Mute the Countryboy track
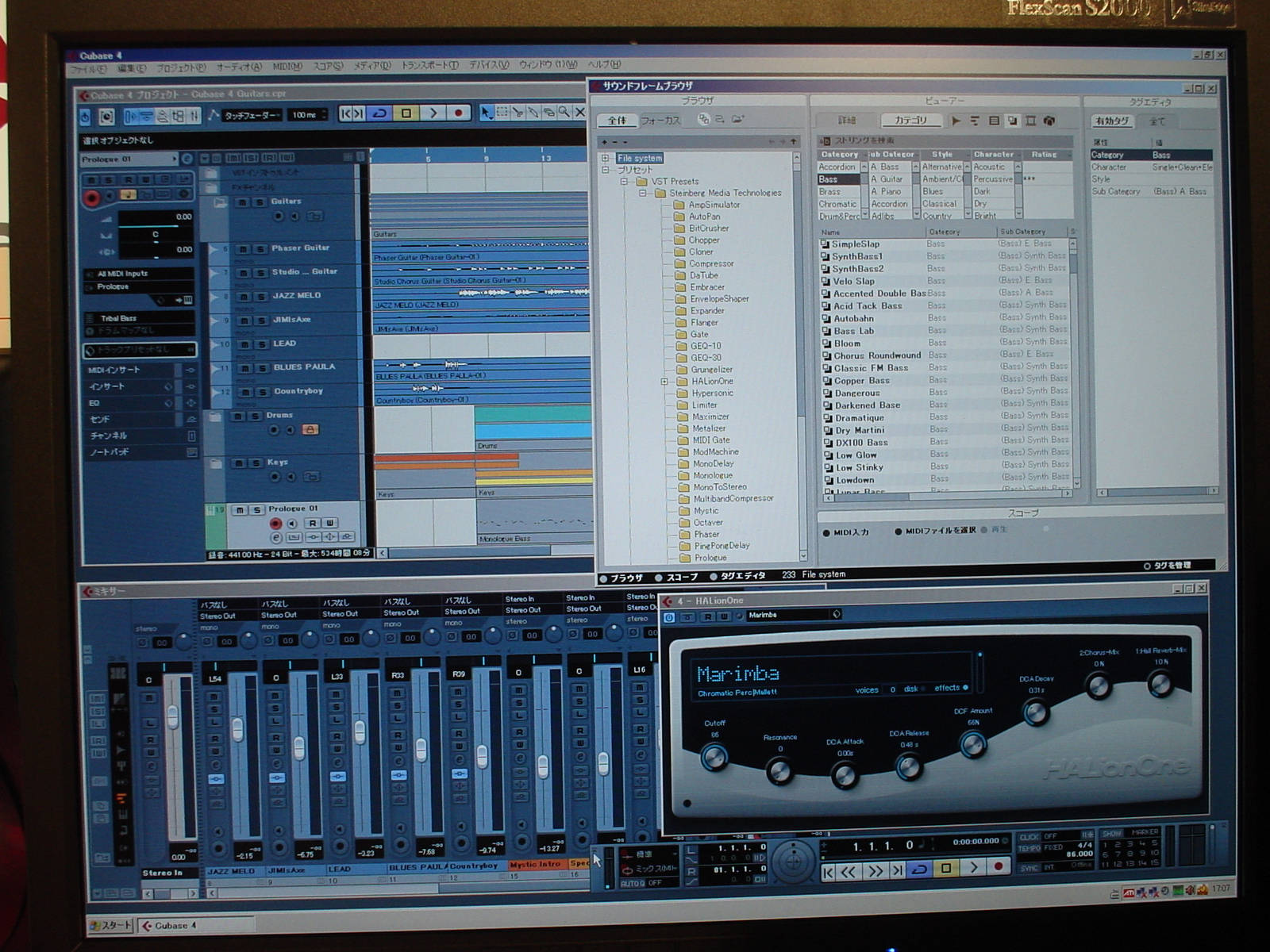Viewport: 1270px width, 952px height. [244, 392]
